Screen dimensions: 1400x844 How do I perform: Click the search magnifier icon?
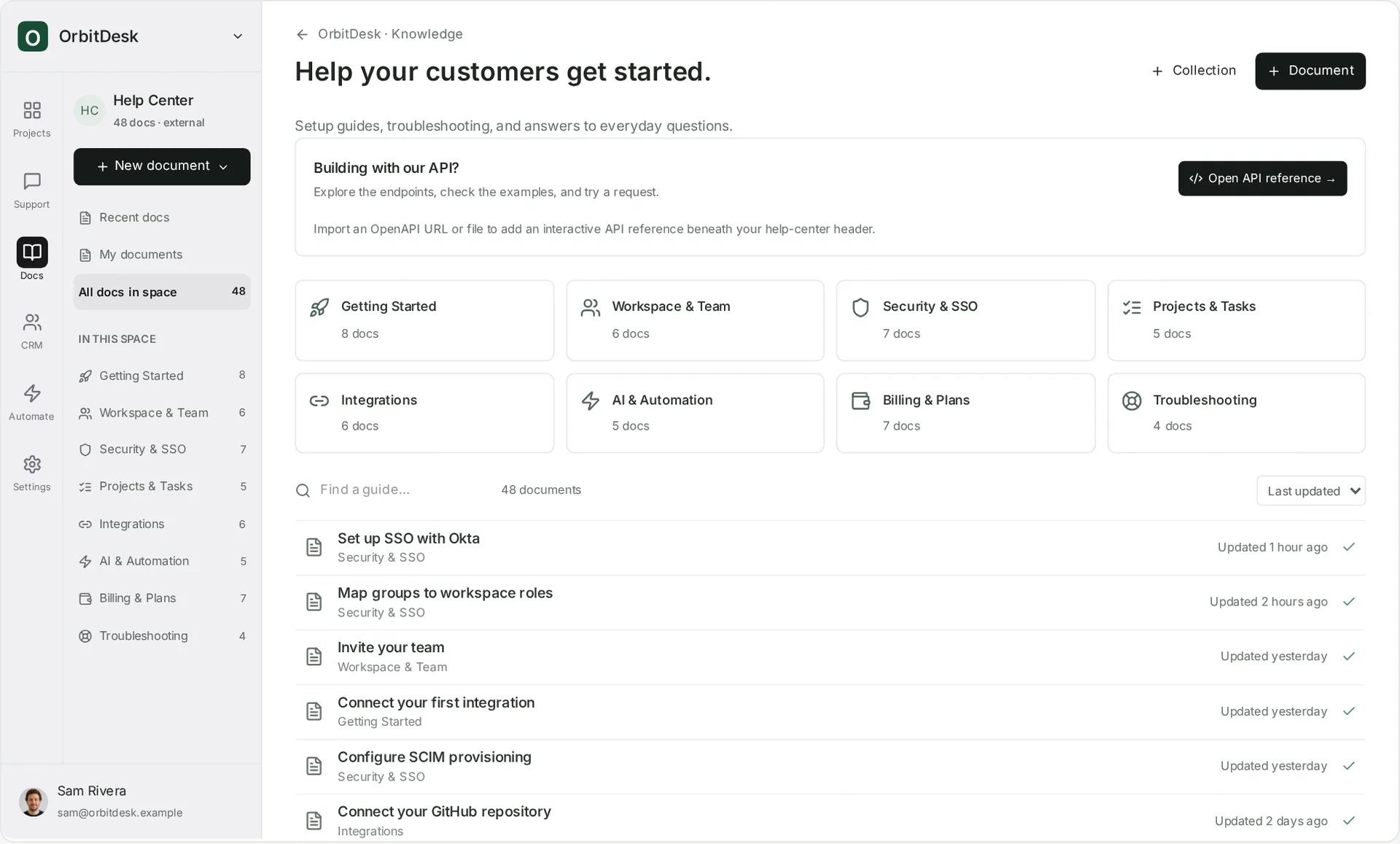pos(303,490)
